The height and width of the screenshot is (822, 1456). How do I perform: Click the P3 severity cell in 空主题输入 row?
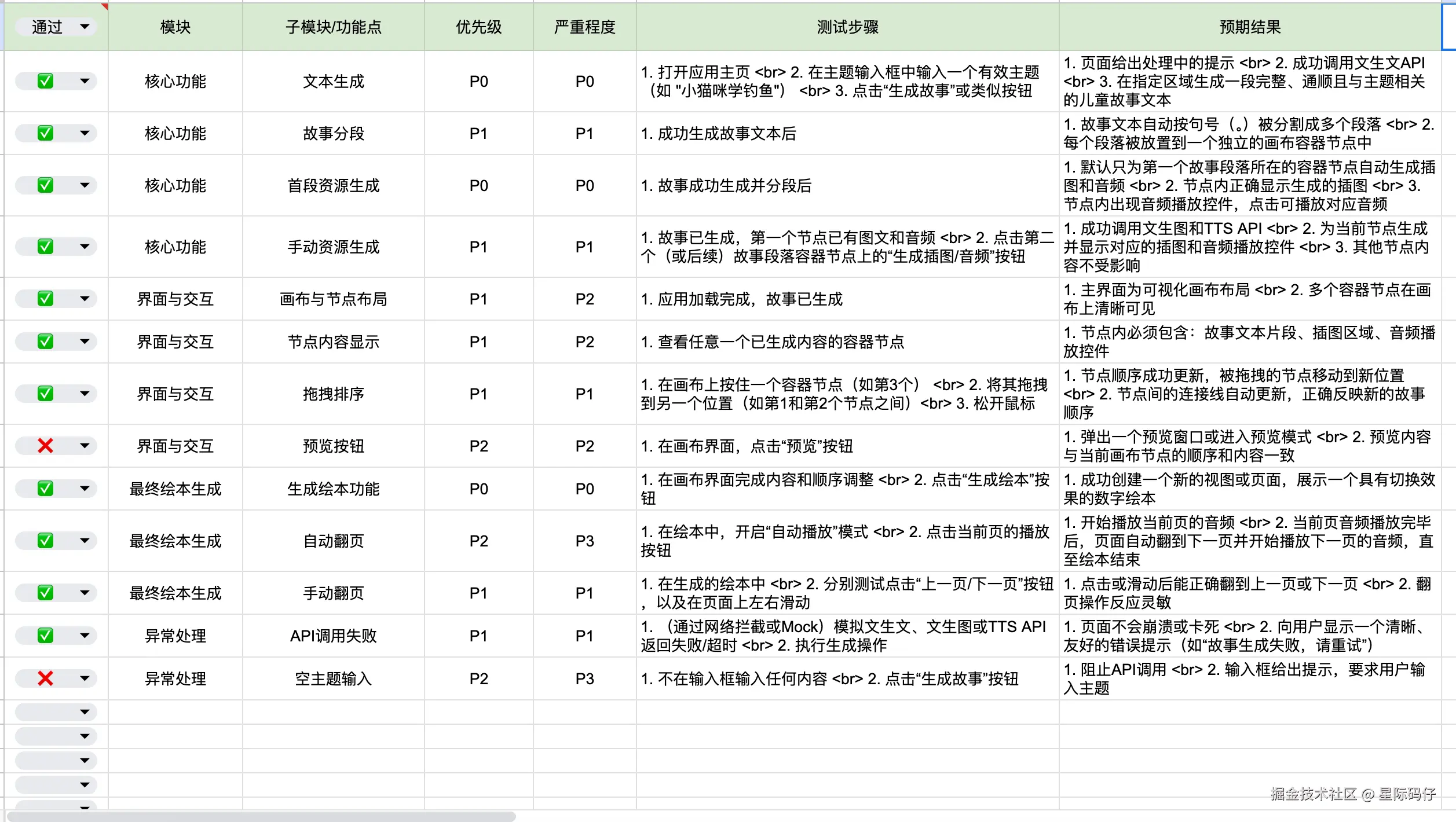pos(584,678)
